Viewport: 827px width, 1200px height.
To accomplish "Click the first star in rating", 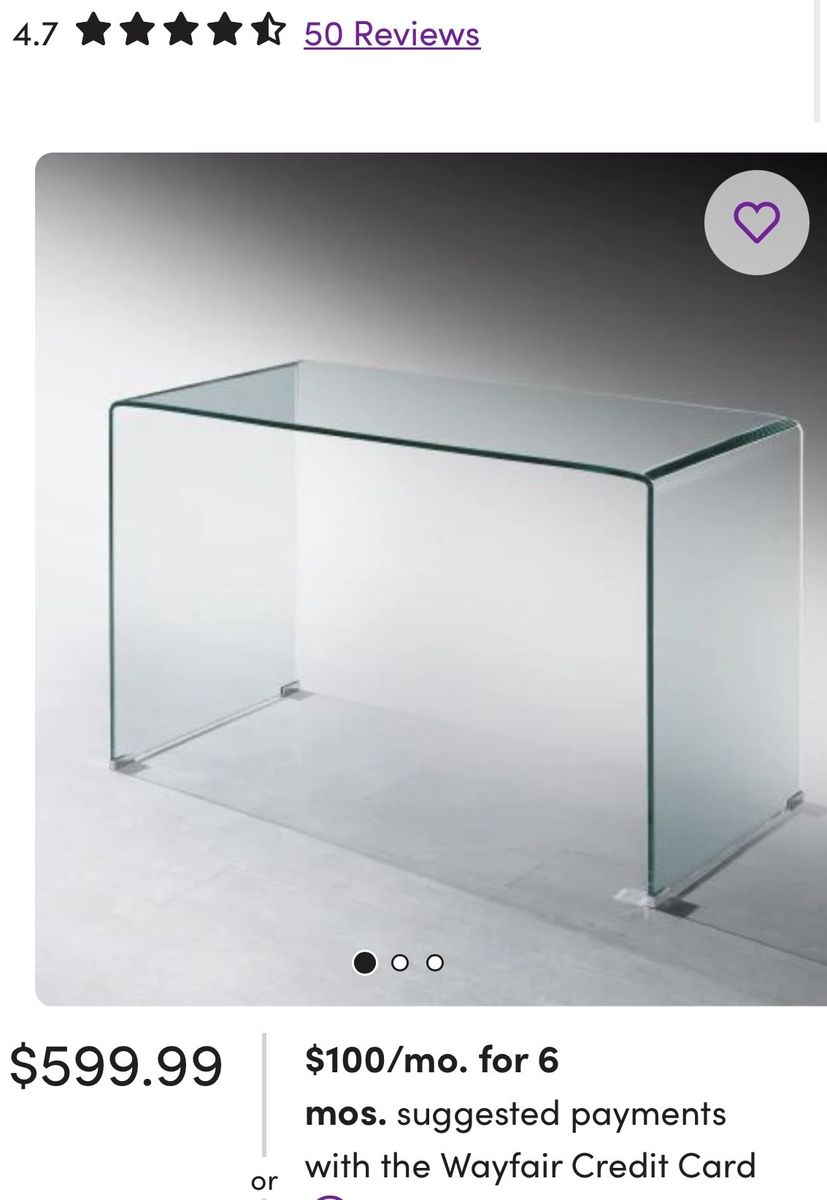I will point(94,32).
